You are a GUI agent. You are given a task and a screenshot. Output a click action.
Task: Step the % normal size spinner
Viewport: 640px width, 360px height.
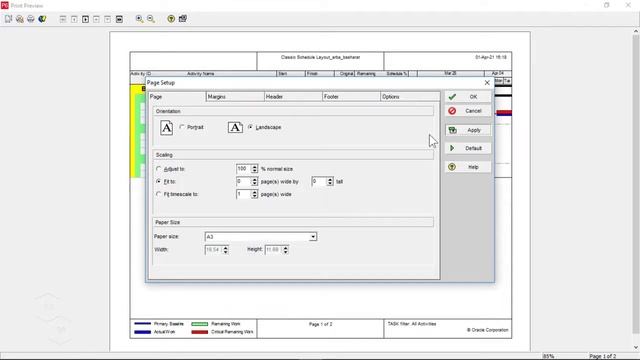point(254,169)
